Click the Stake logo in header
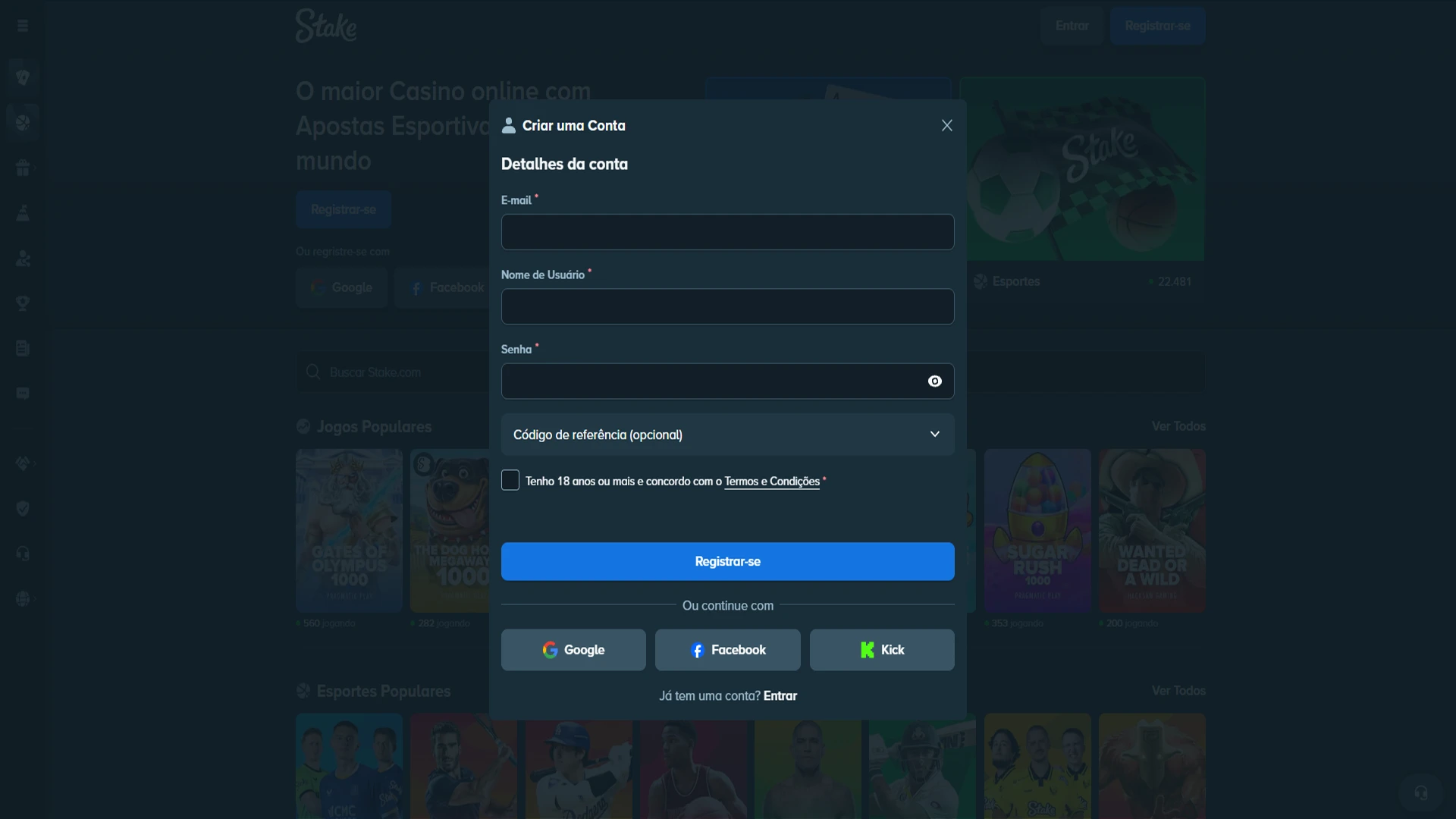 tap(326, 26)
